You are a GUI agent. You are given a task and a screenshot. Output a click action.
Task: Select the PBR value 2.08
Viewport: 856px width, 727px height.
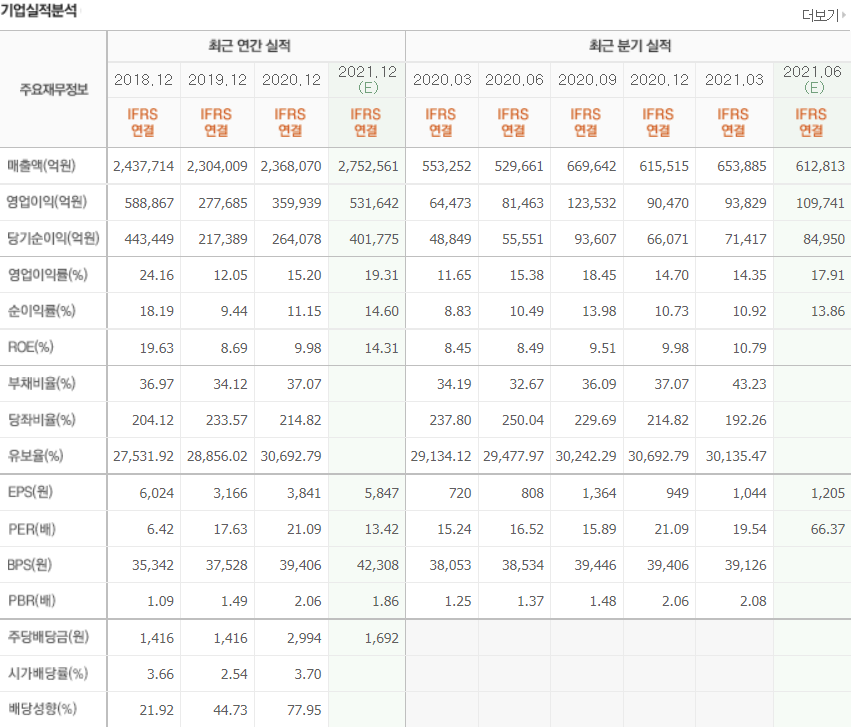(753, 601)
